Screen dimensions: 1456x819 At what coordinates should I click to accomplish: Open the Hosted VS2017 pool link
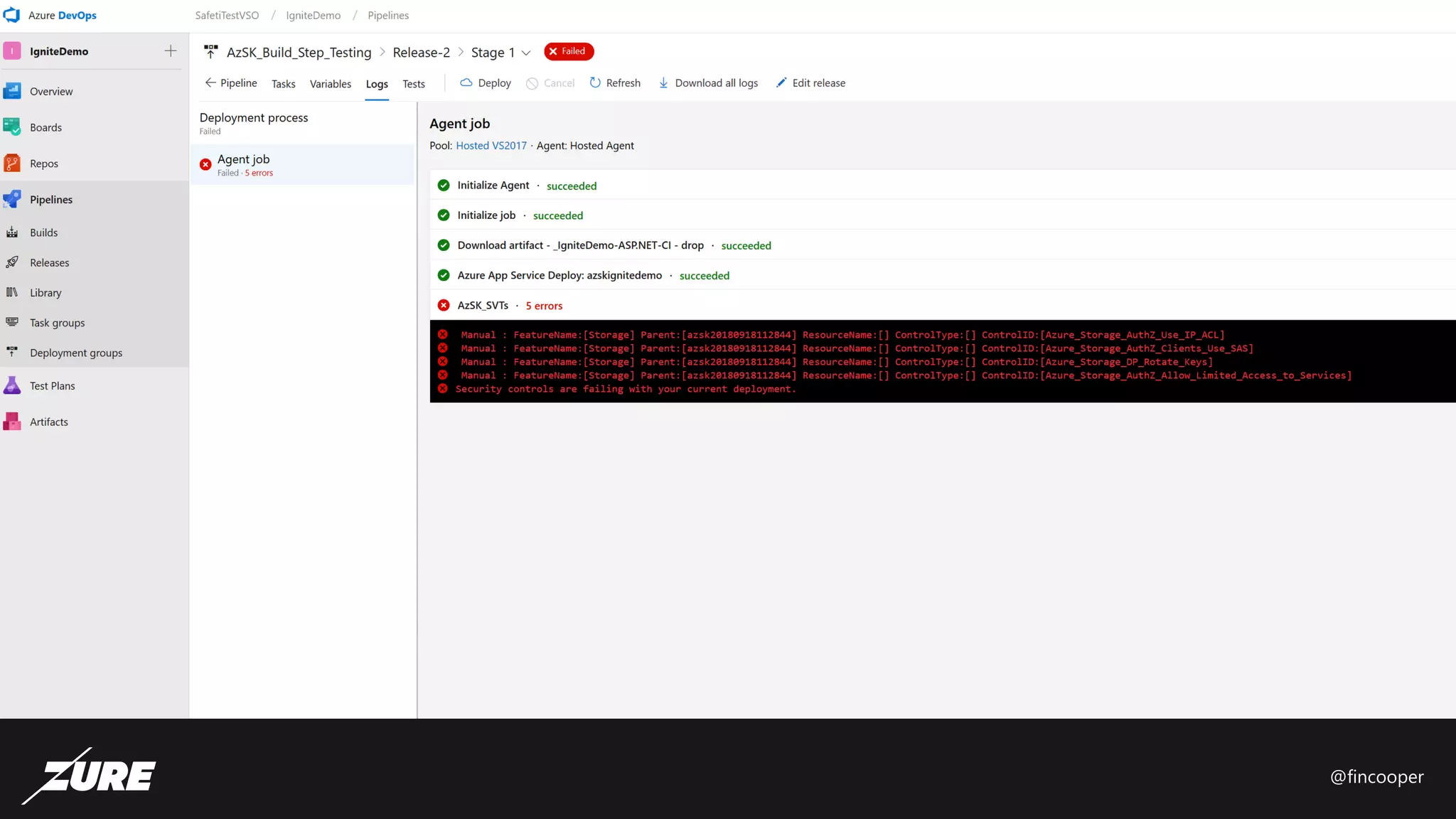pyautogui.click(x=491, y=146)
